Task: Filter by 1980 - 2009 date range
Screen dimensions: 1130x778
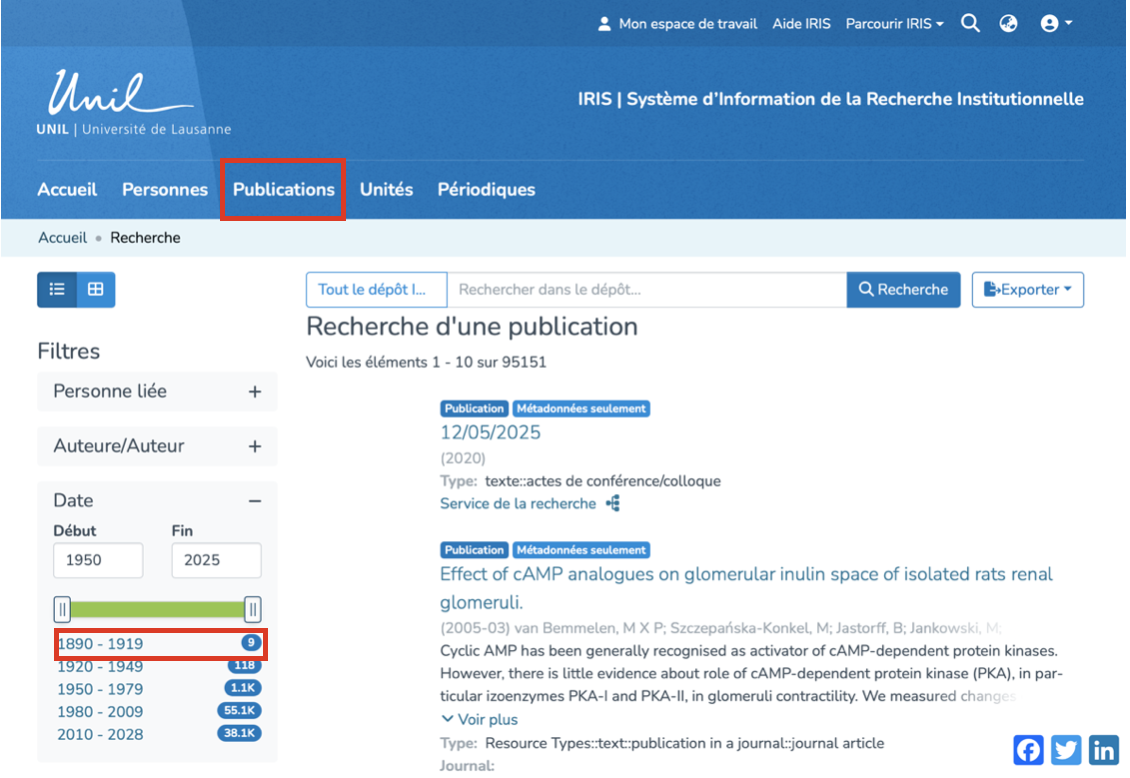Action: pos(100,711)
